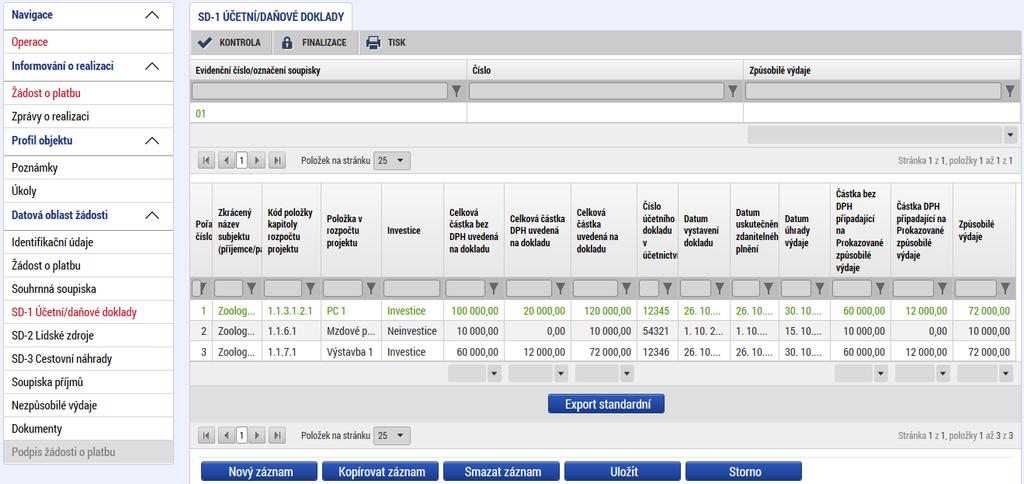Image resolution: width=1024 pixels, height=484 pixels.
Task: Open aggregate dropdown under lower Způsobilé výdaje
Action: pos(1007,374)
